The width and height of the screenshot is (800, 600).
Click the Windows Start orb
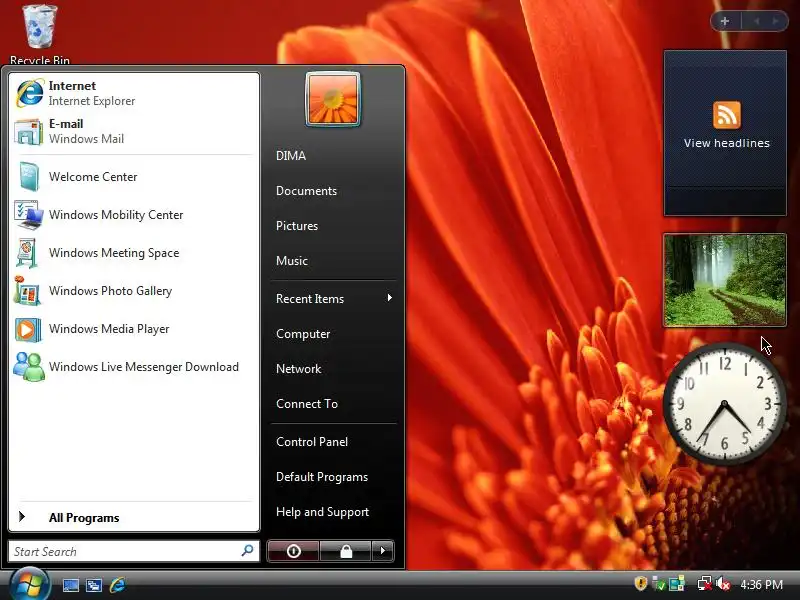pos(29,584)
